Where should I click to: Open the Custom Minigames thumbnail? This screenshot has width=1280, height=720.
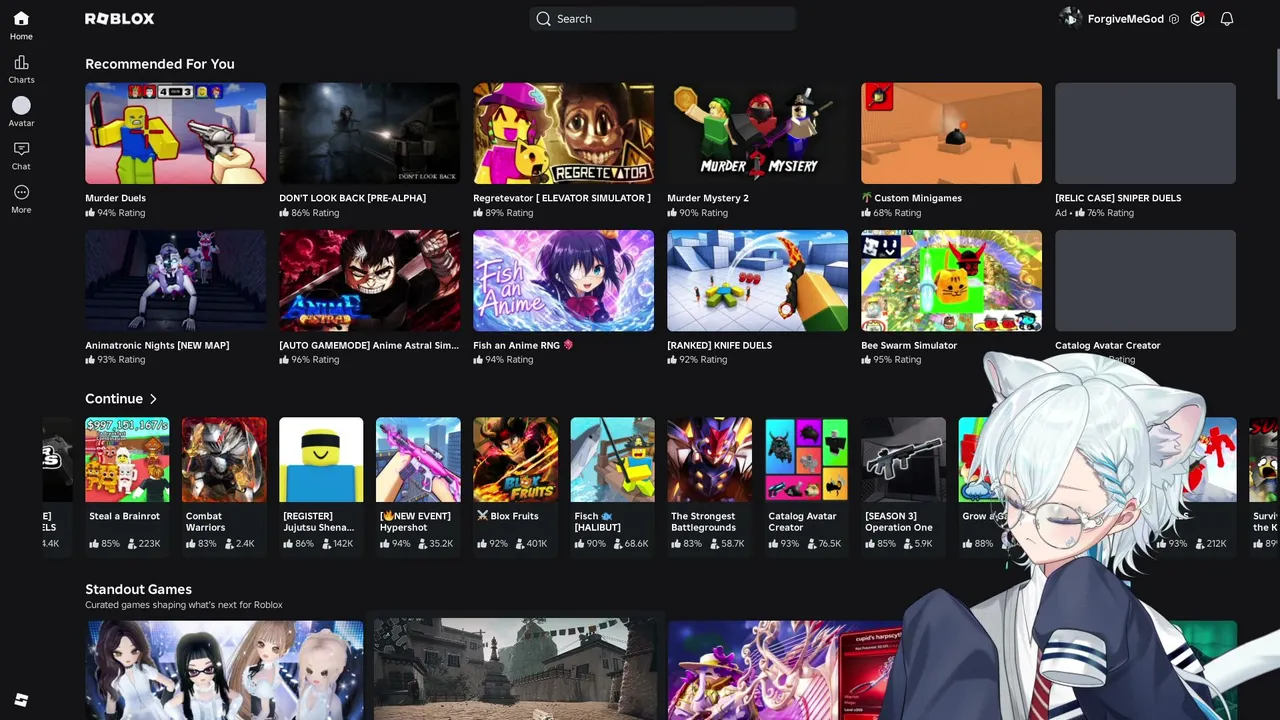(x=951, y=133)
